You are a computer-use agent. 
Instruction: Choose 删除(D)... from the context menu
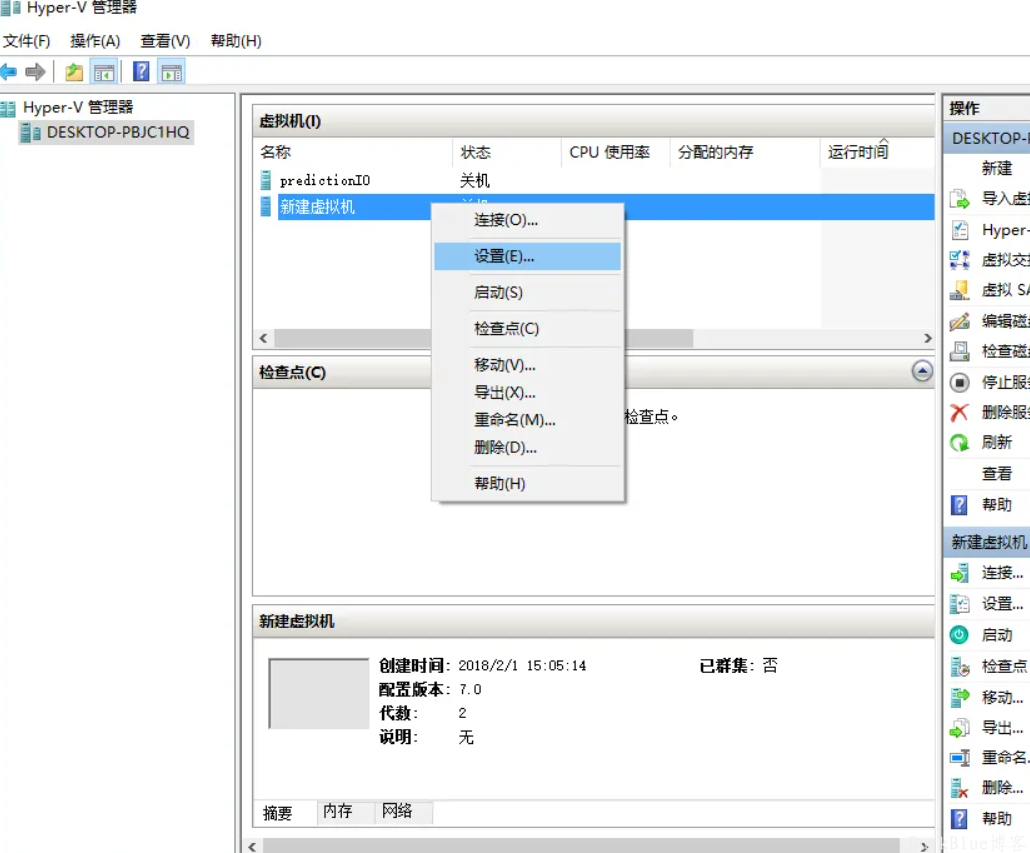527,448
